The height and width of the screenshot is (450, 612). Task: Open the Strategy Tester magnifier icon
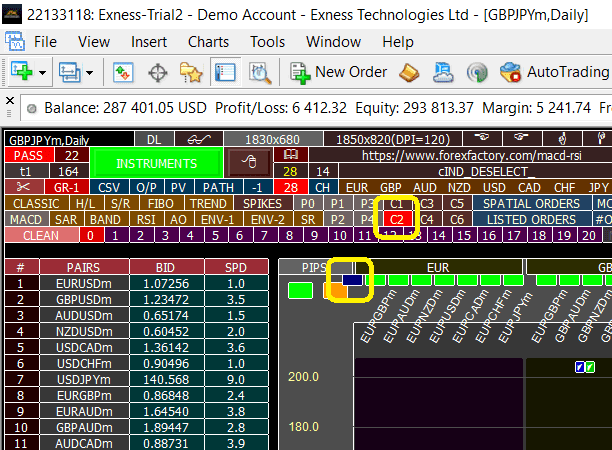260,73
